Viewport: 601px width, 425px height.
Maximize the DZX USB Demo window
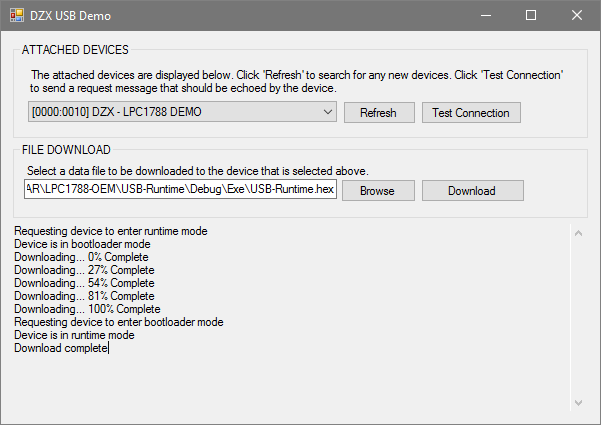coord(531,15)
